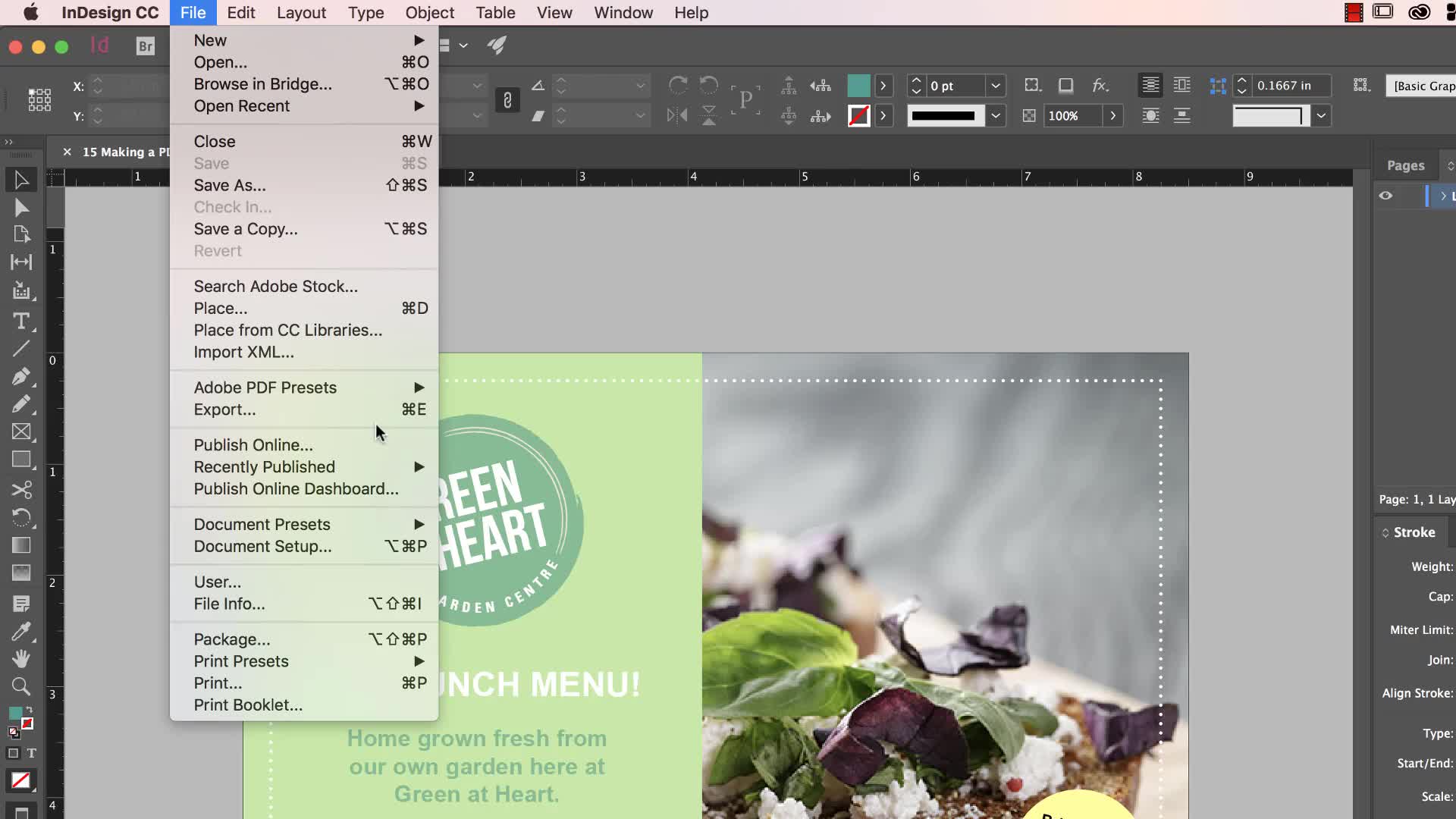Toggle the constrain proportions chain link

tap(507, 100)
